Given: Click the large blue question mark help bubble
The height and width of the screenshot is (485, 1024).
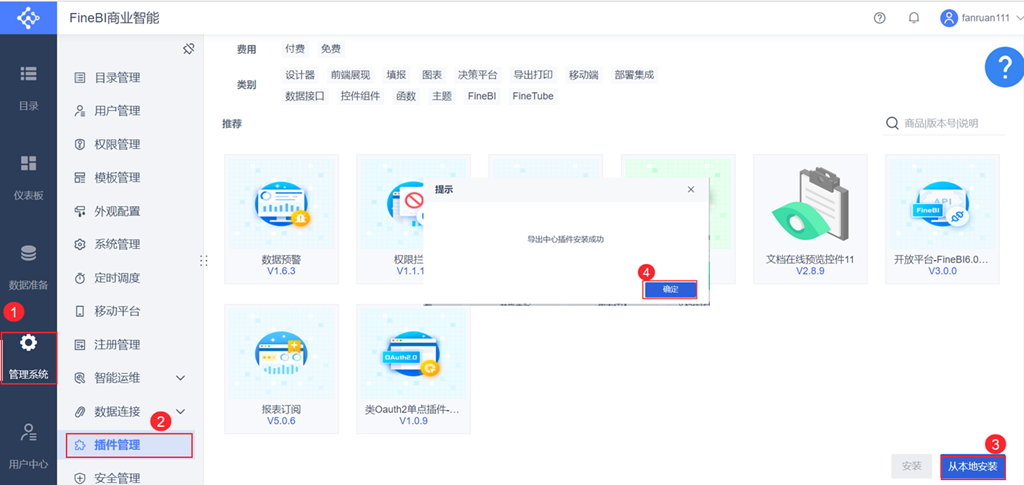Looking at the screenshot, I should pos(1004,67).
